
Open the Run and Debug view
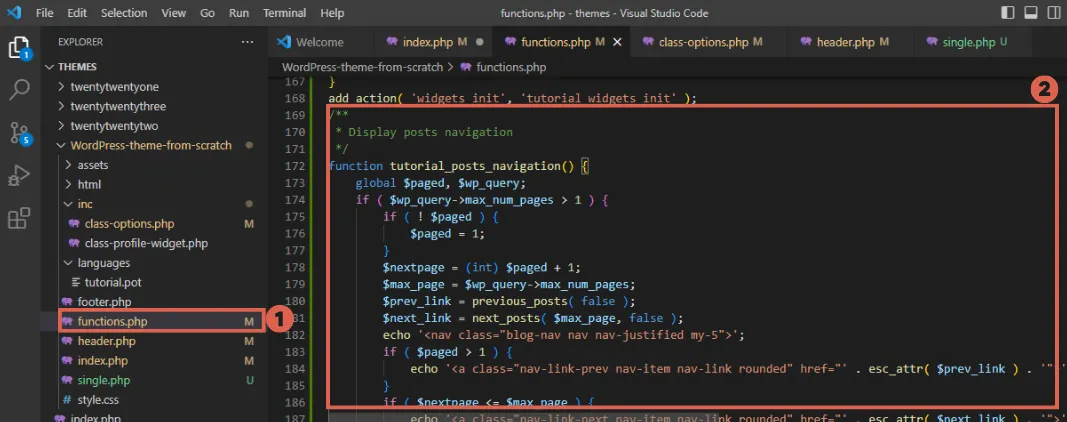19,176
